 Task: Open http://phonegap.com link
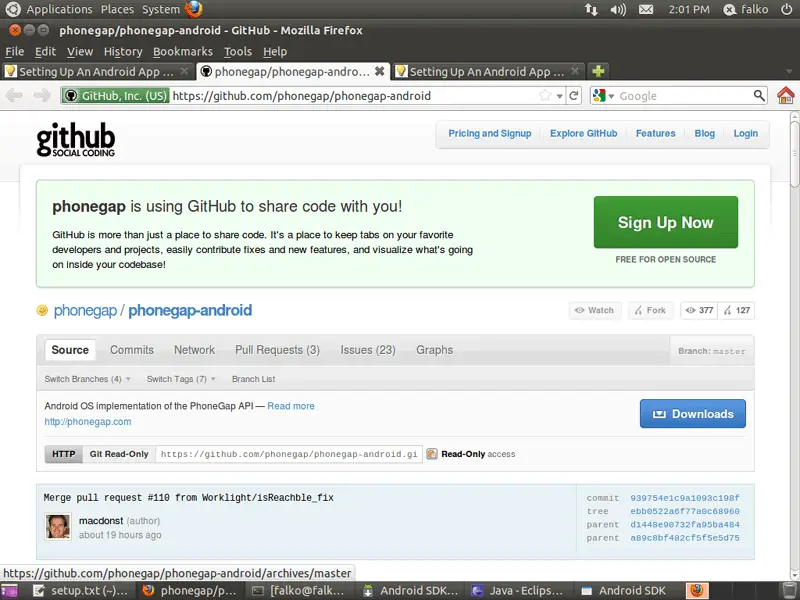point(88,421)
